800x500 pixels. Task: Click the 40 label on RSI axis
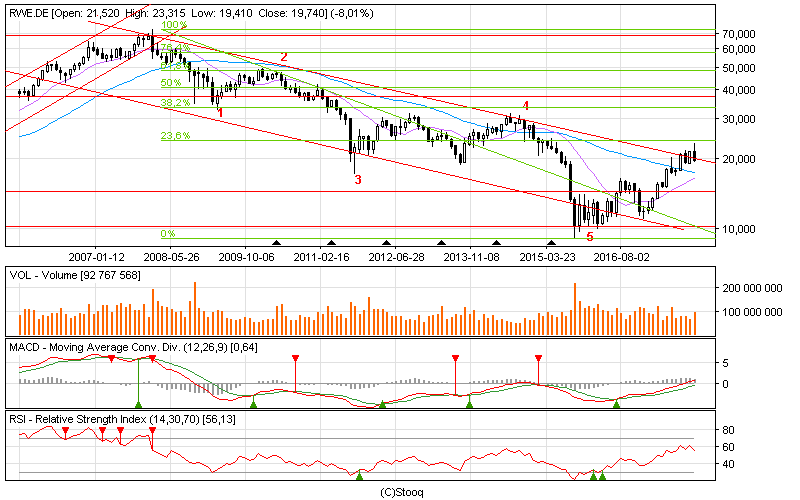(x=729, y=464)
